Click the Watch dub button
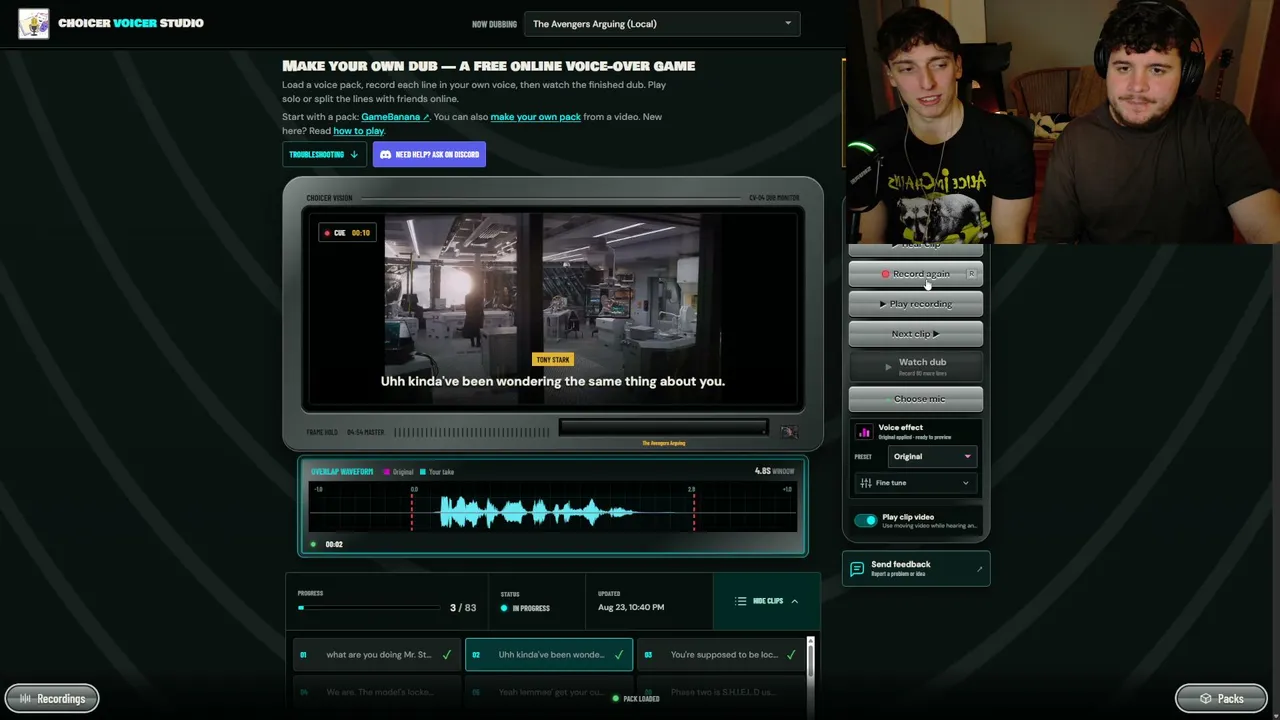 tap(916, 366)
